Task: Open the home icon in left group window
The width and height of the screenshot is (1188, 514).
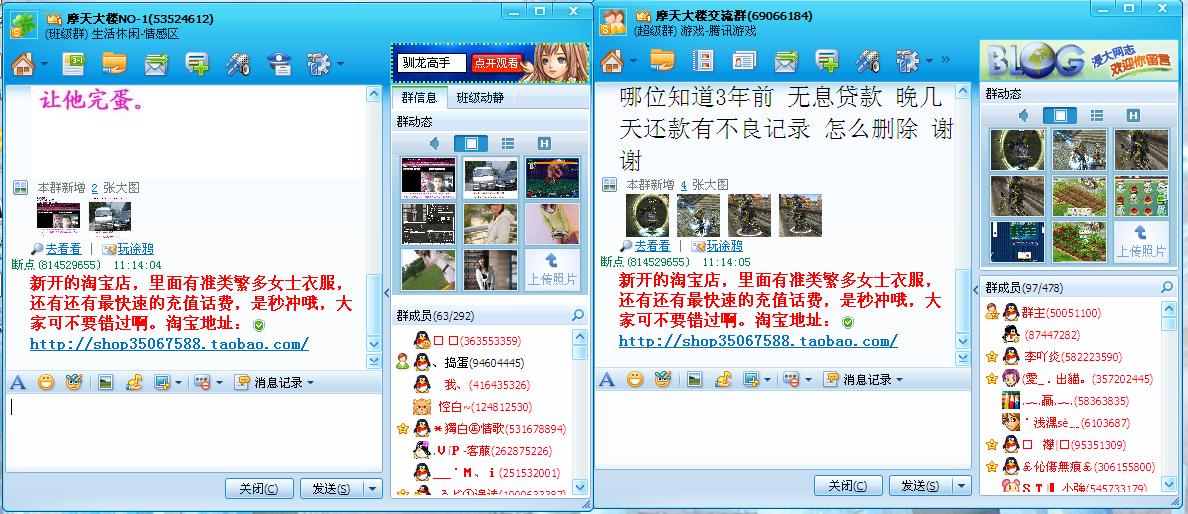Action: (x=23, y=64)
